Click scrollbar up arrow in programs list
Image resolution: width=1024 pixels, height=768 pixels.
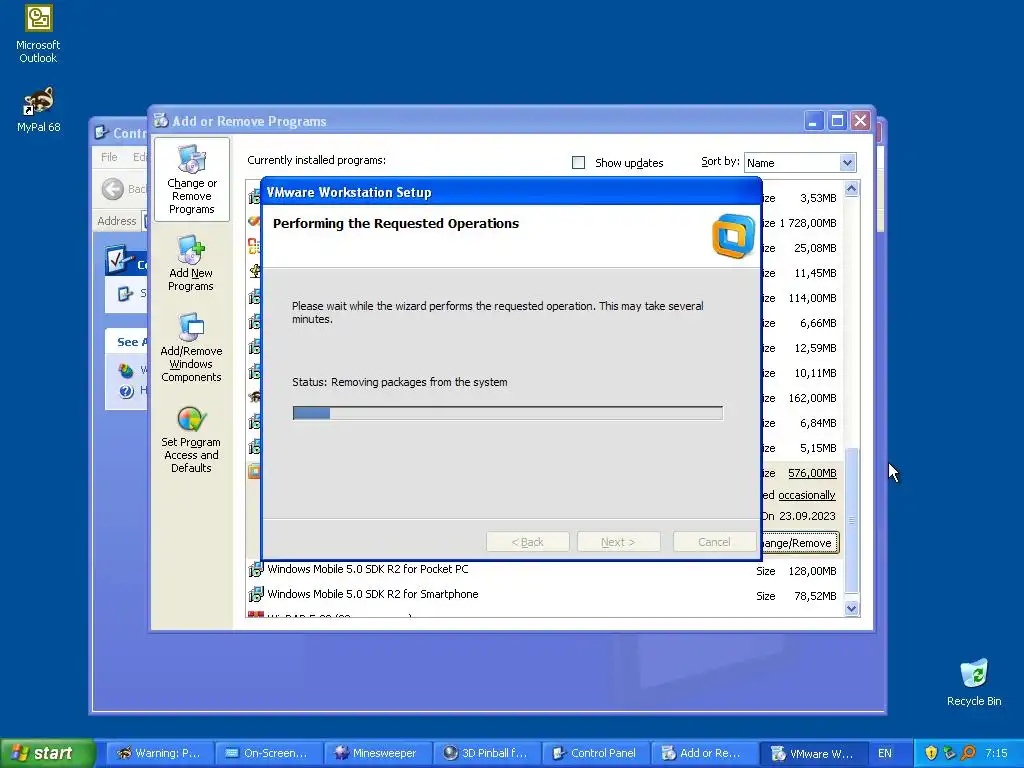851,189
